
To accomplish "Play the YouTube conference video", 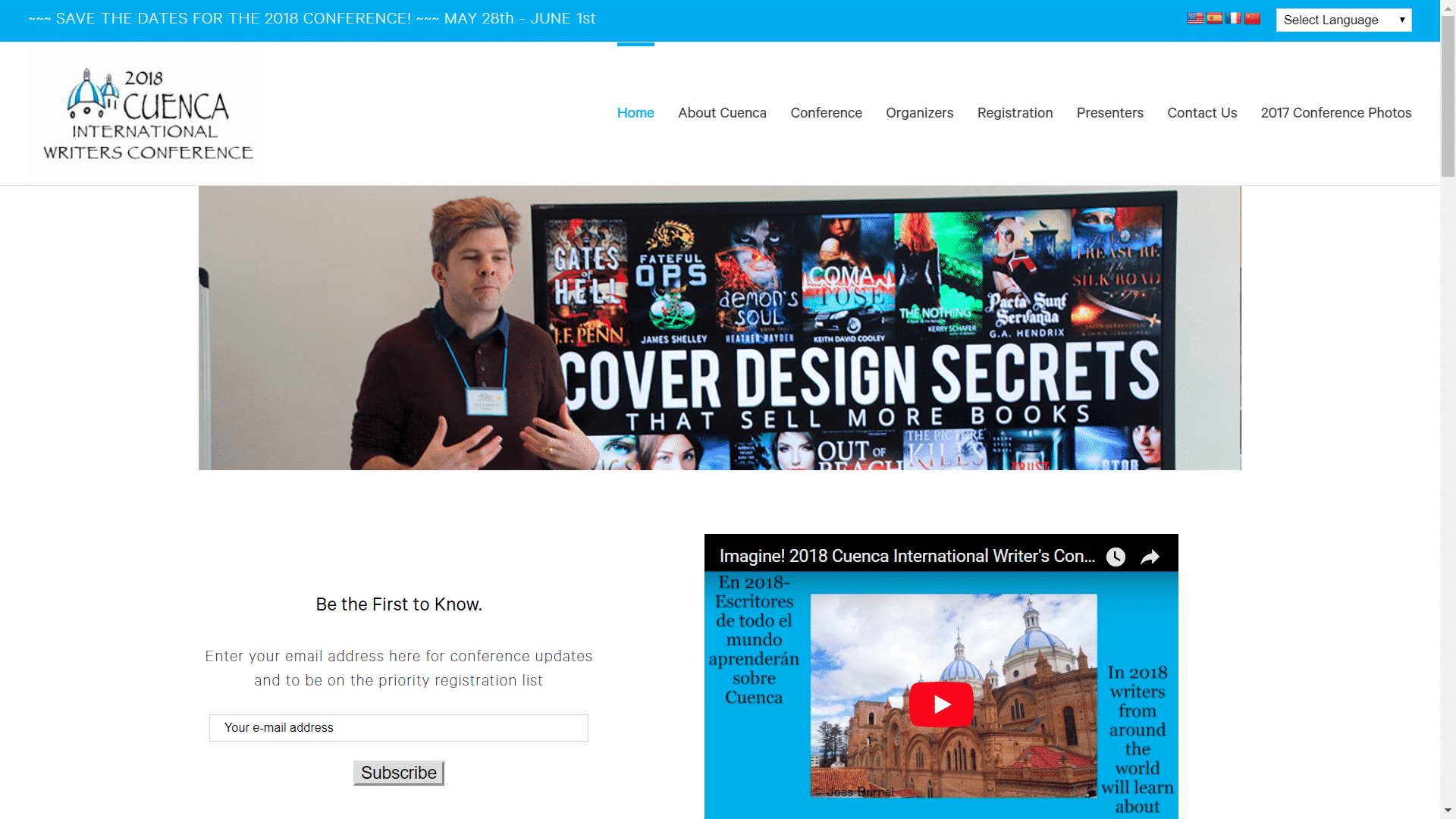I will [x=941, y=704].
